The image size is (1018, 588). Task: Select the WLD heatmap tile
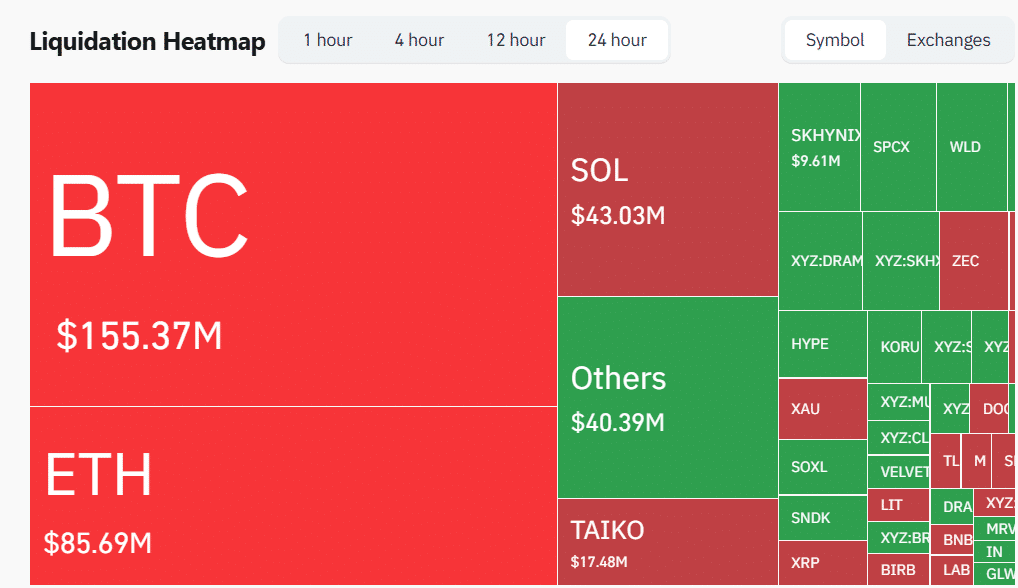(972, 147)
